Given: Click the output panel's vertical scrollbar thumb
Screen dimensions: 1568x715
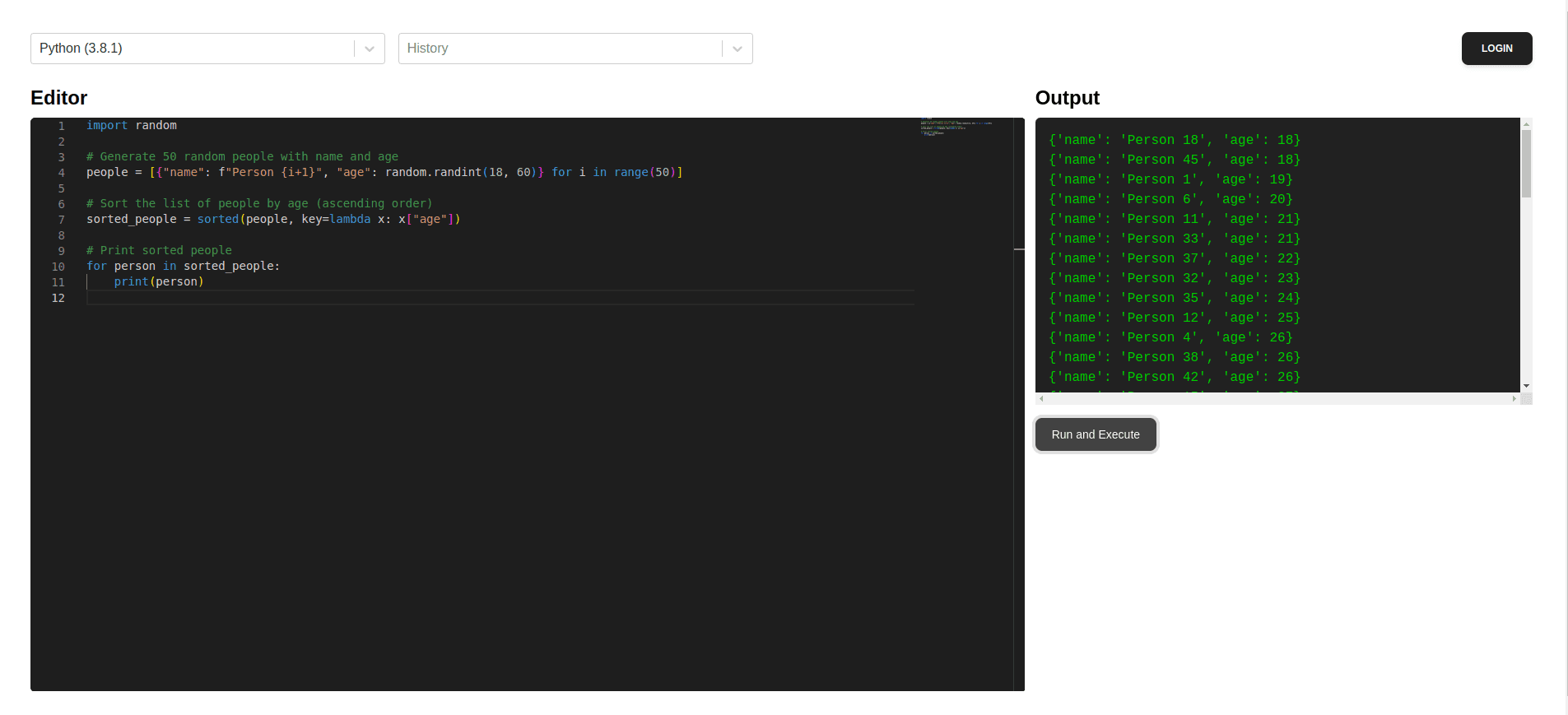Looking at the screenshot, I should pos(1526,164).
